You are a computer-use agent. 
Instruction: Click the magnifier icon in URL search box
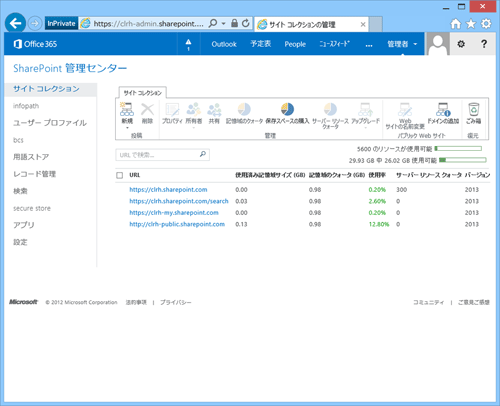[x=203, y=154]
